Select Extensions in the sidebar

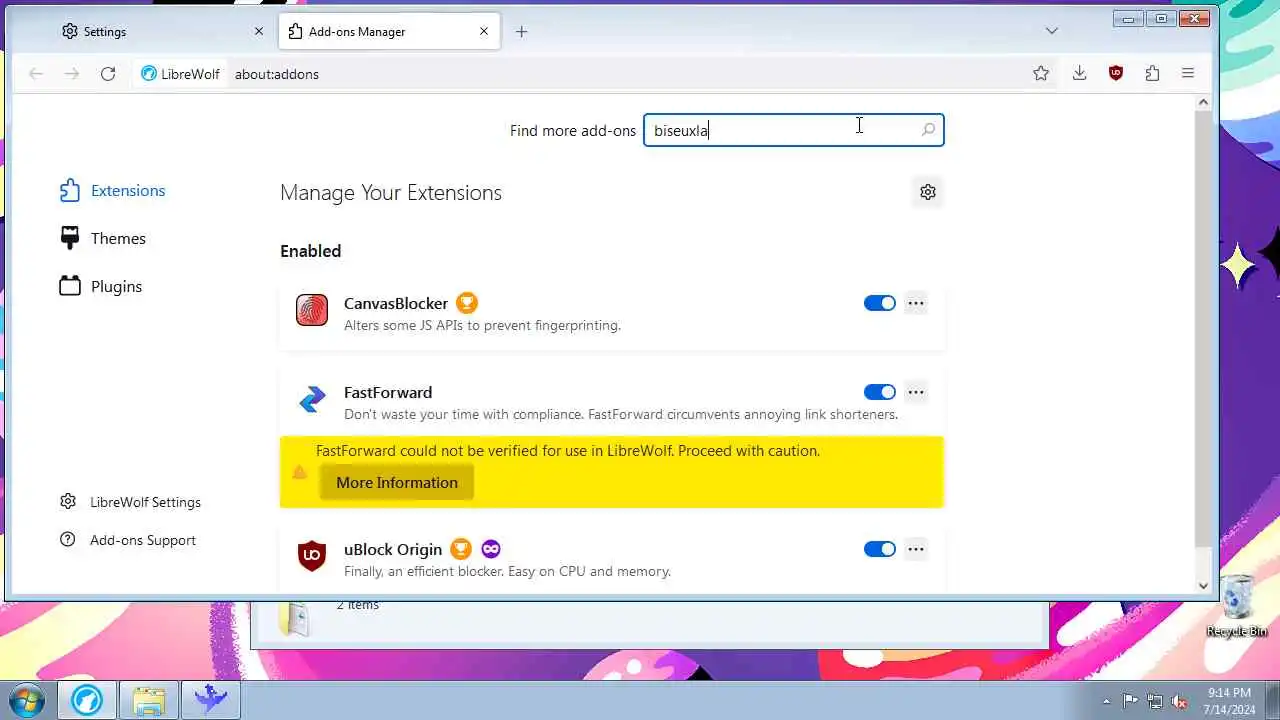click(x=112, y=190)
